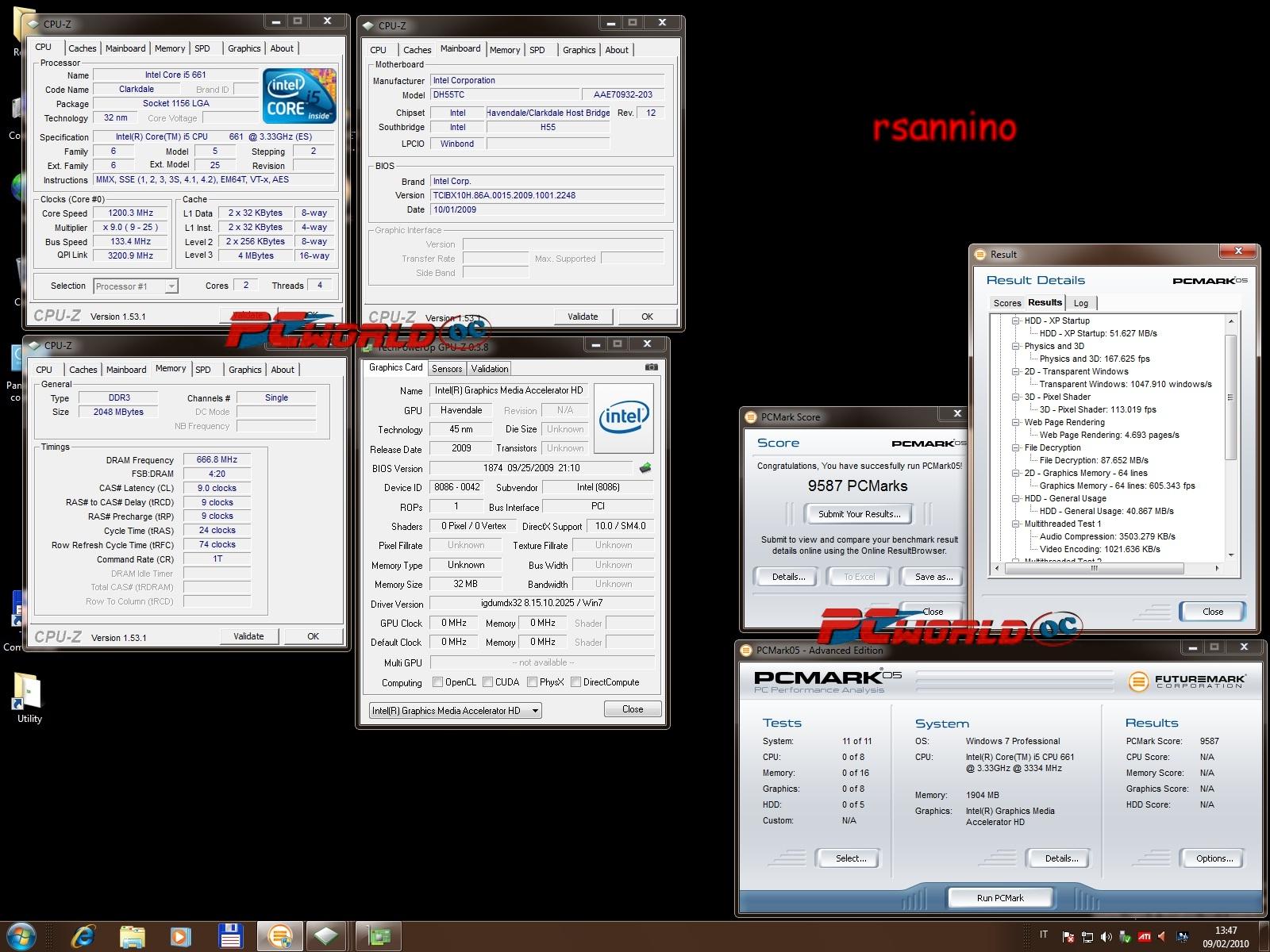This screenshot has height=952, width=1270.
Task: Click the floppy disk taskbar icon
Action: (x=230, y=937)
